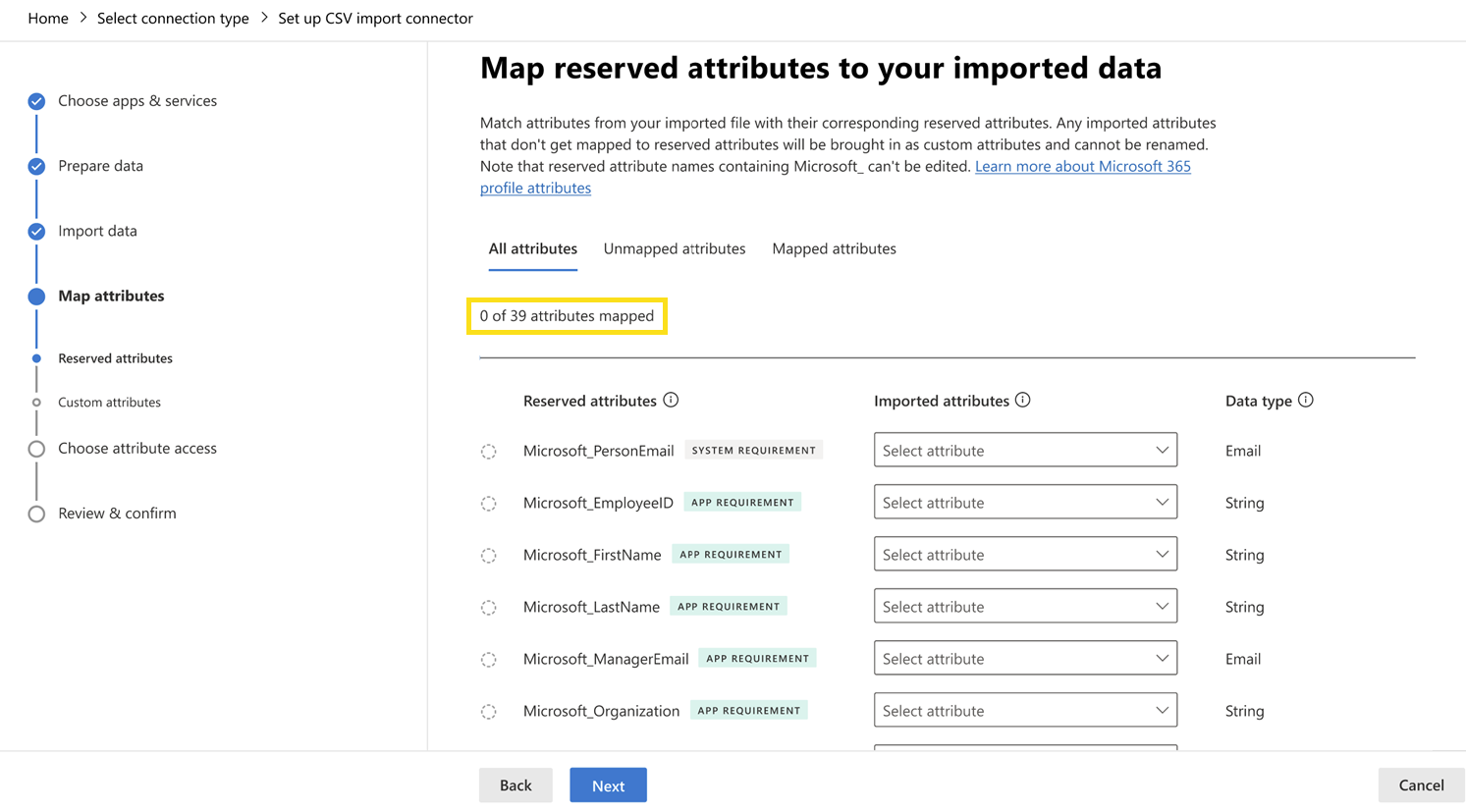
Task: Click the Review & confirm step circle
Action: 36,513
